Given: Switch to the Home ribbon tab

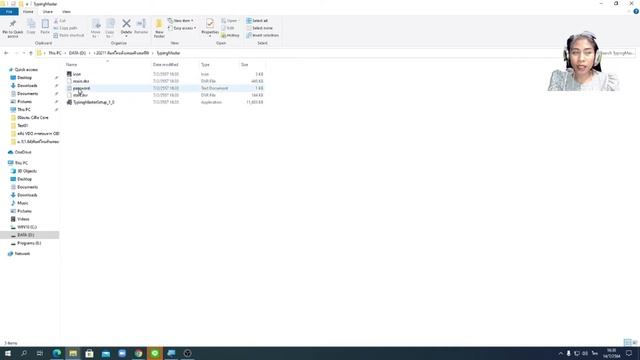Looking at the screenshot, I should pyautogui.click(x=28, y=12).
